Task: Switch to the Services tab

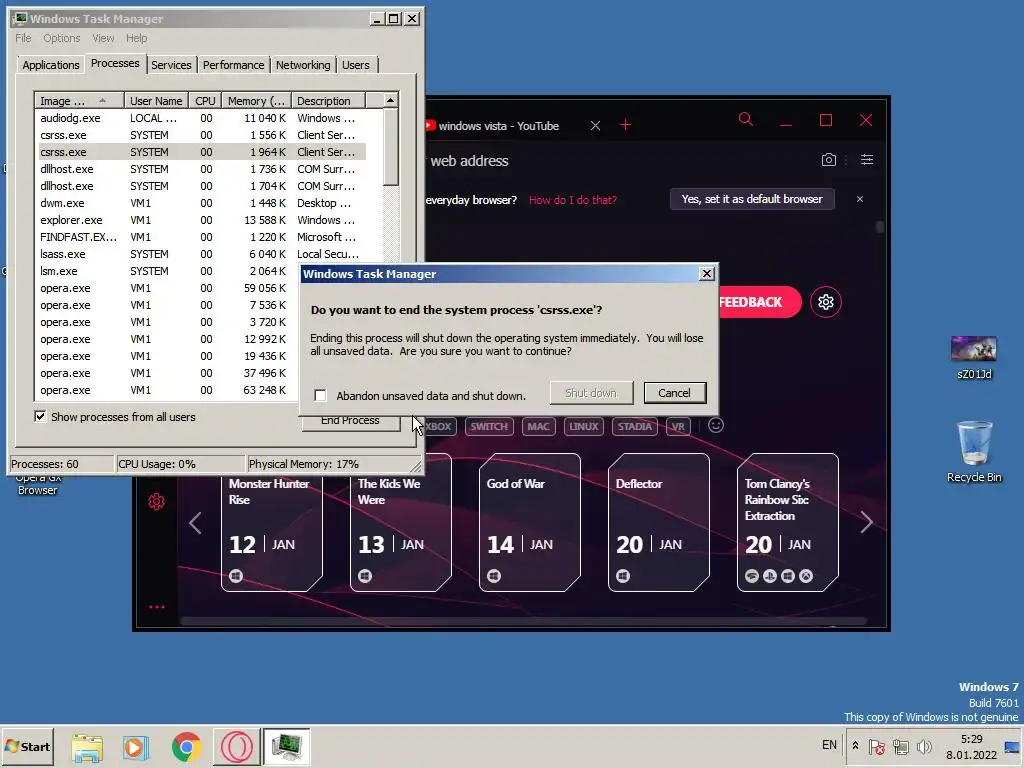Action: [x=171, y=65]
